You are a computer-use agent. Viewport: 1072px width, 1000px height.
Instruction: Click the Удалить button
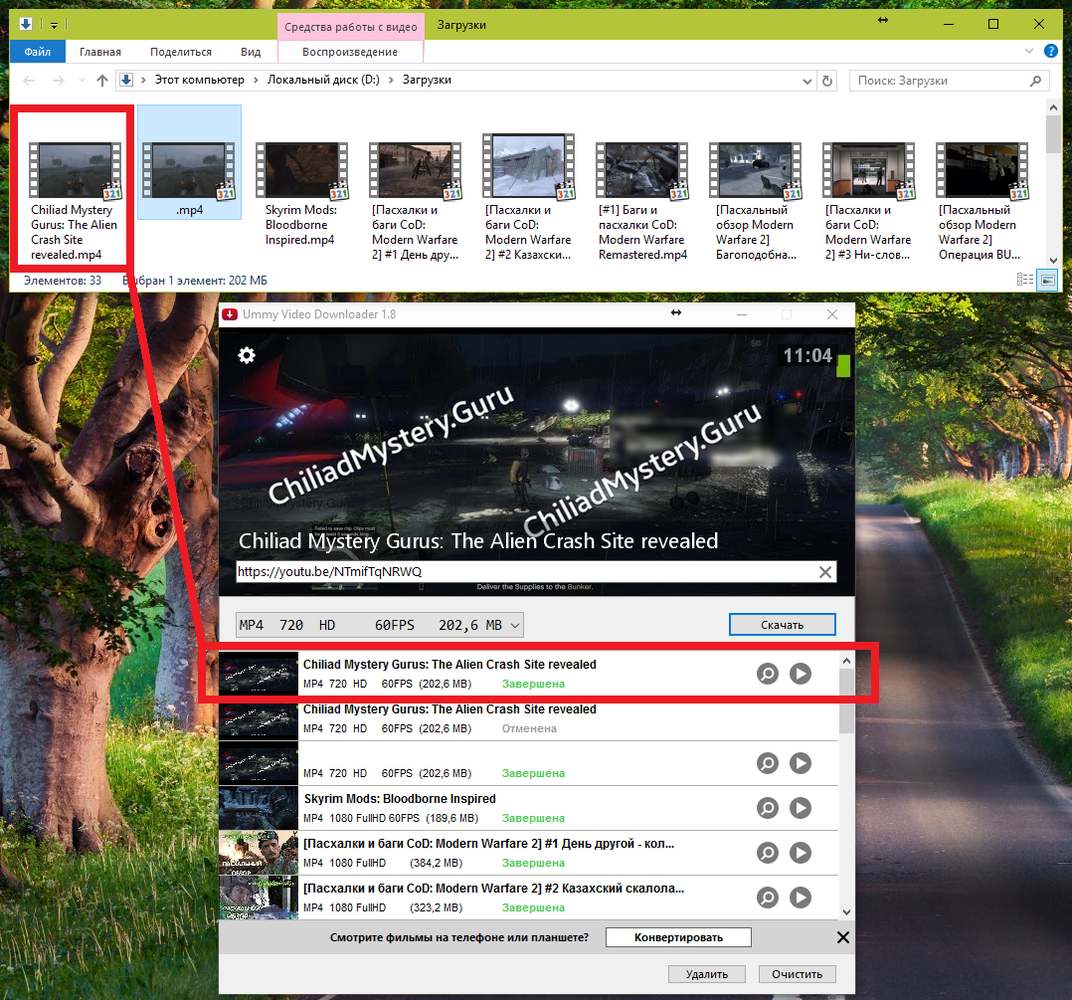707,974
